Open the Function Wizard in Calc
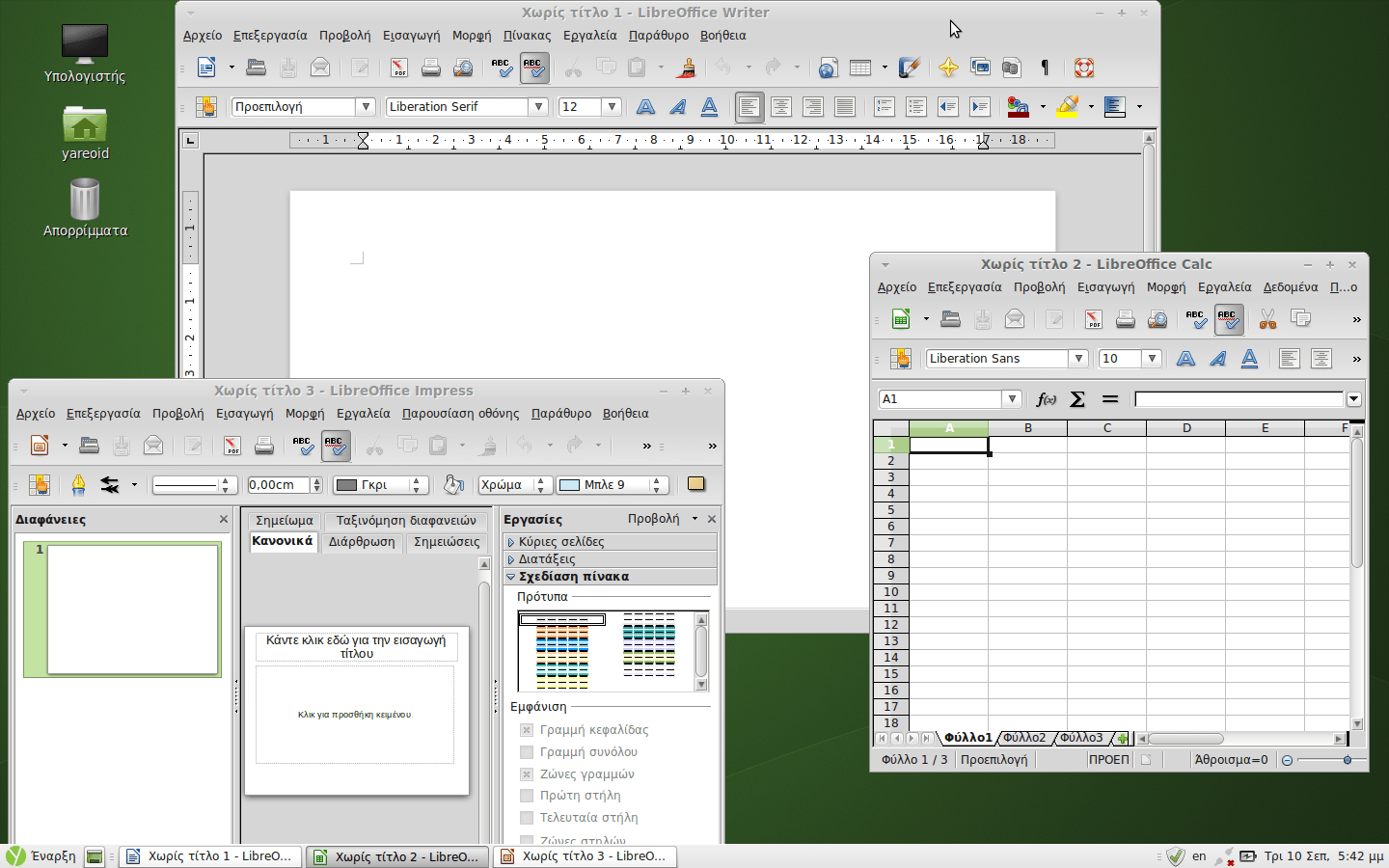The height and width of the screenshot is (868, 1389). point(1046,399)
